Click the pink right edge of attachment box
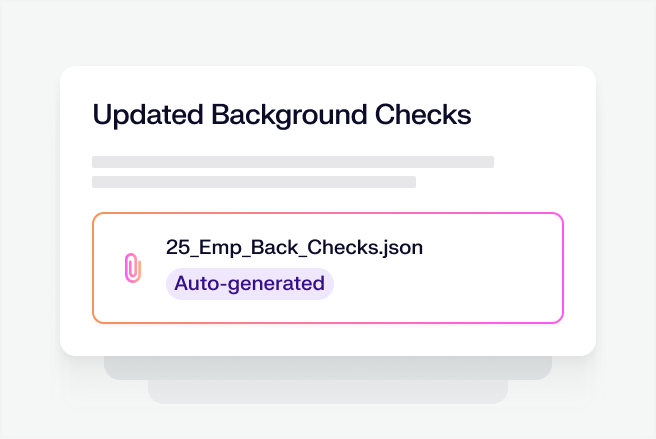 [563, 268]
